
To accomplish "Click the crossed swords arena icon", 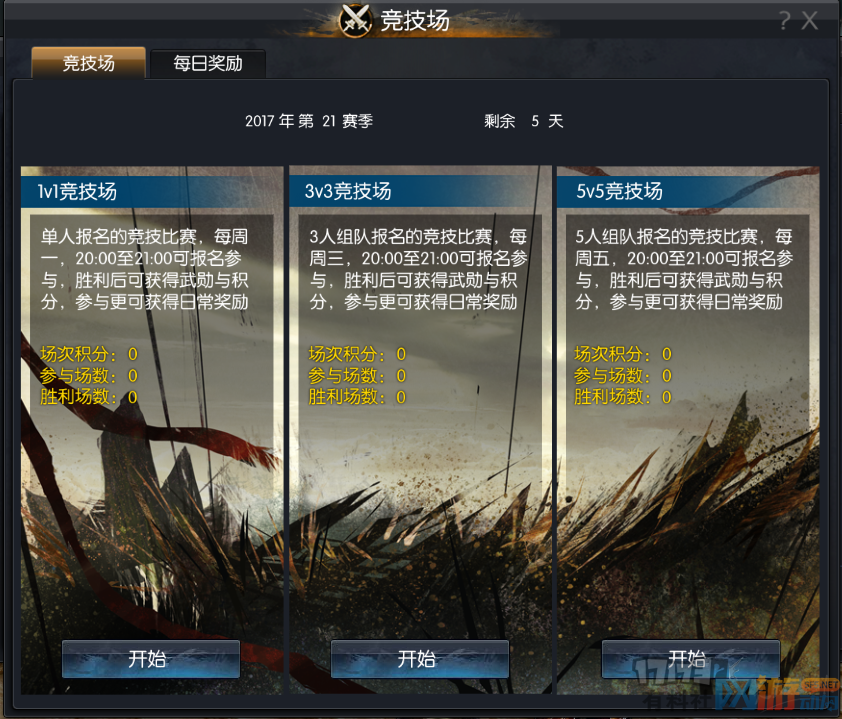I will pos(355,20).
